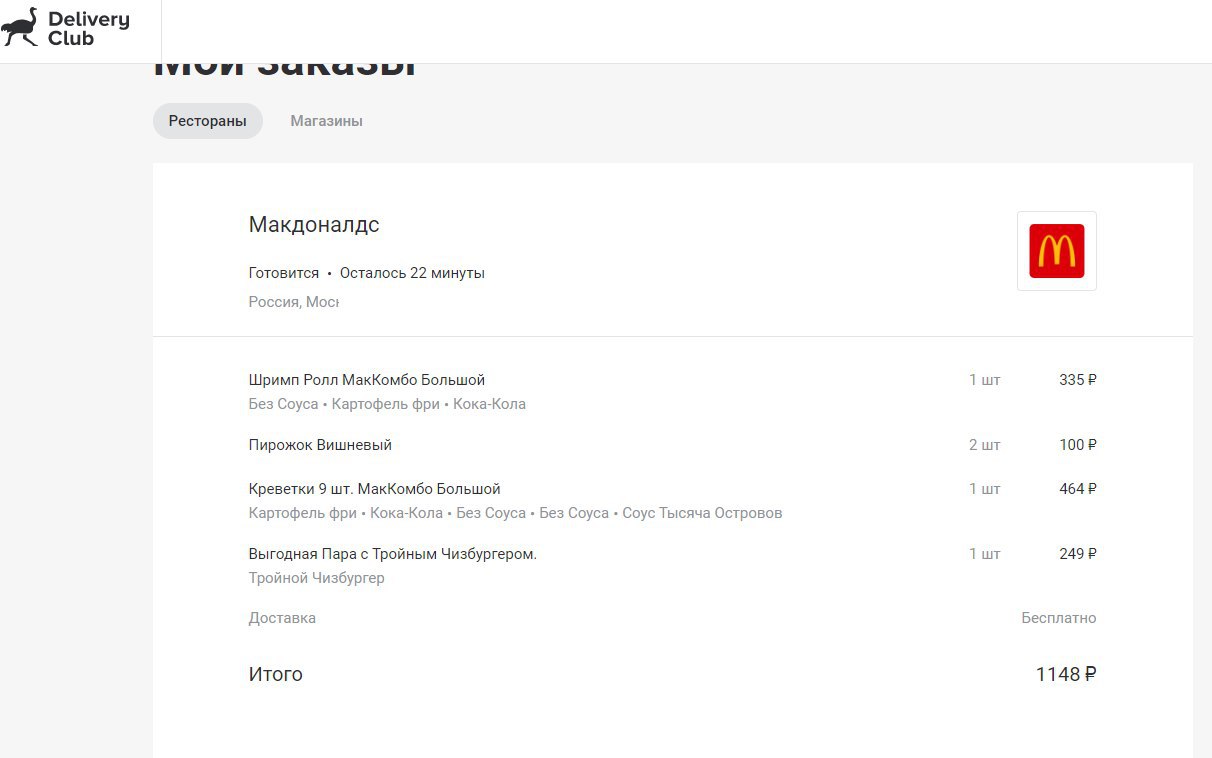Image resolution: width=1212 pixels, height=758 pixels.
Task: Click the 2 шт quantity
Action: pos(984,445)
